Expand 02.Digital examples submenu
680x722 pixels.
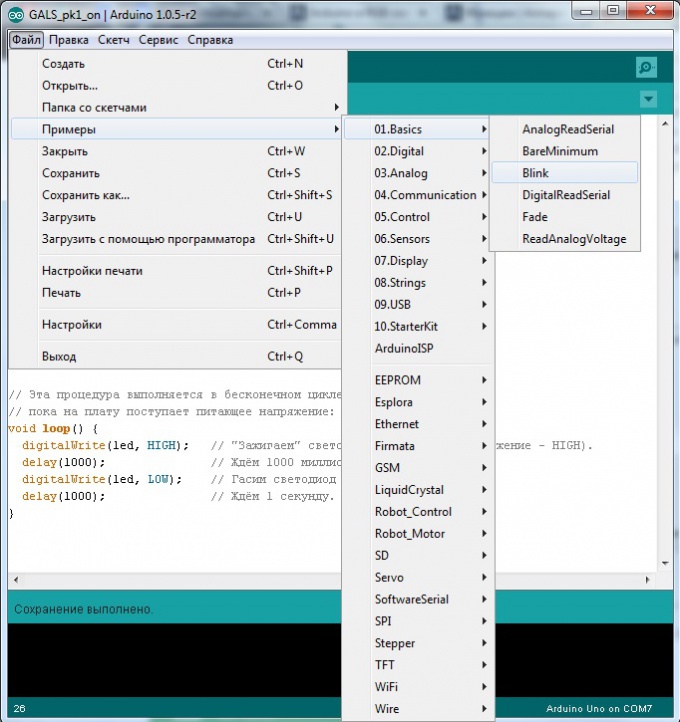click(x=418, y=151)
